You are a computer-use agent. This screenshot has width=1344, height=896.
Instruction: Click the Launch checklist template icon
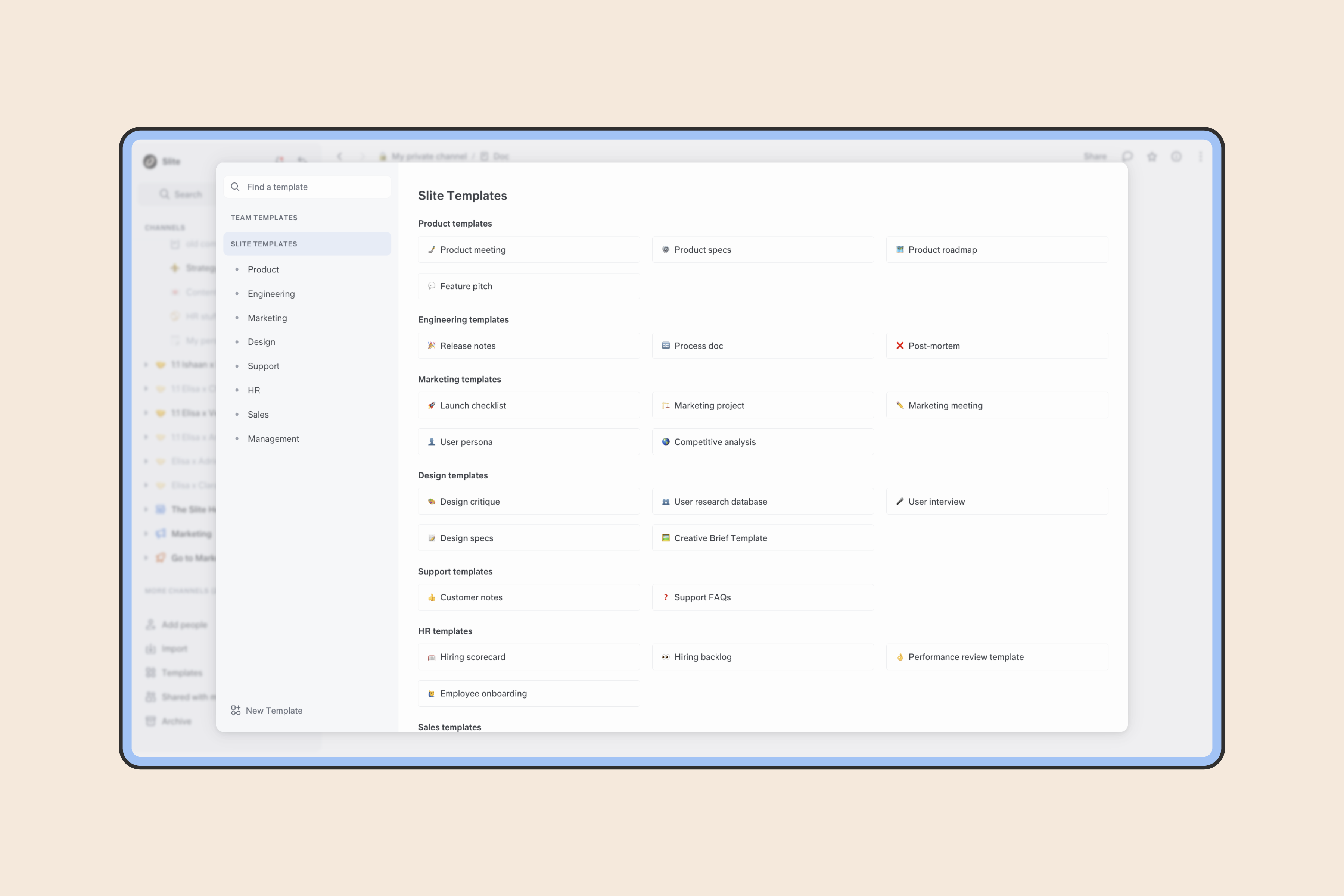tap(431, 405)
